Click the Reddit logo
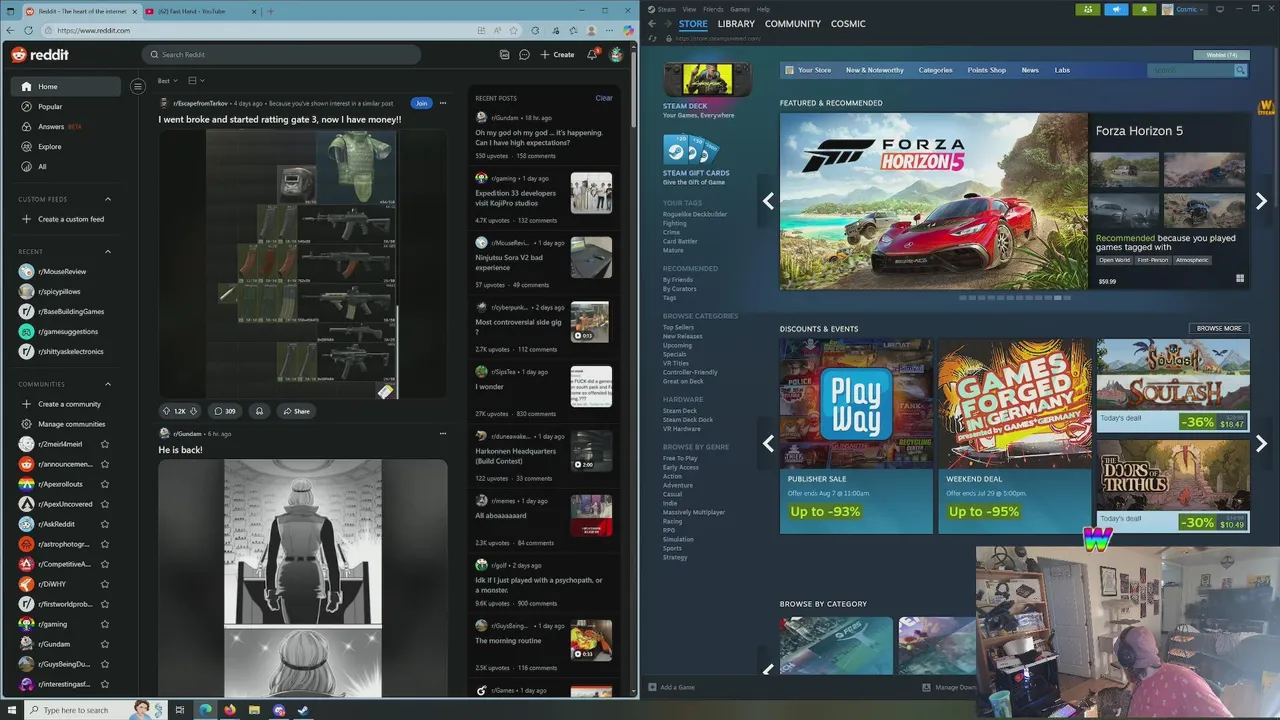 (40, 55)
